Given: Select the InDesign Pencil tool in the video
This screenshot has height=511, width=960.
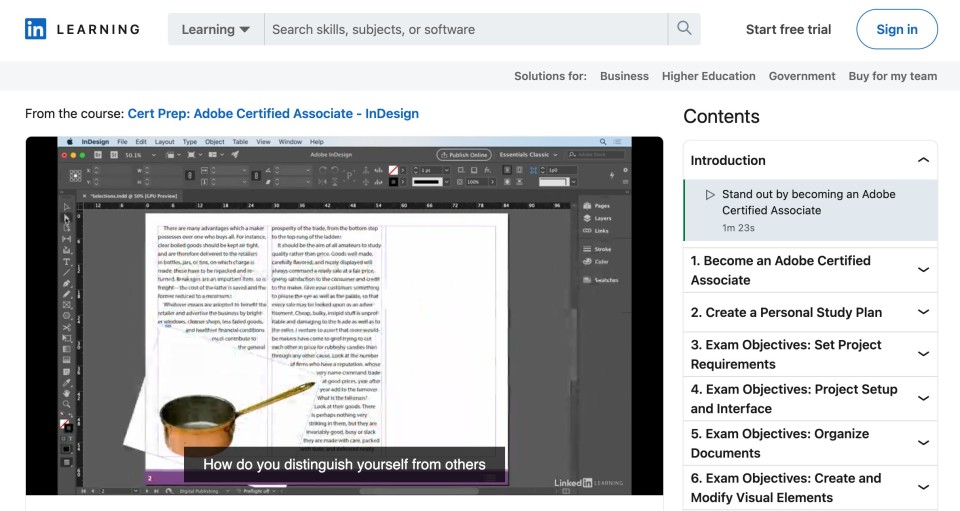Looking at the screenshot, I should coord(67,294).
